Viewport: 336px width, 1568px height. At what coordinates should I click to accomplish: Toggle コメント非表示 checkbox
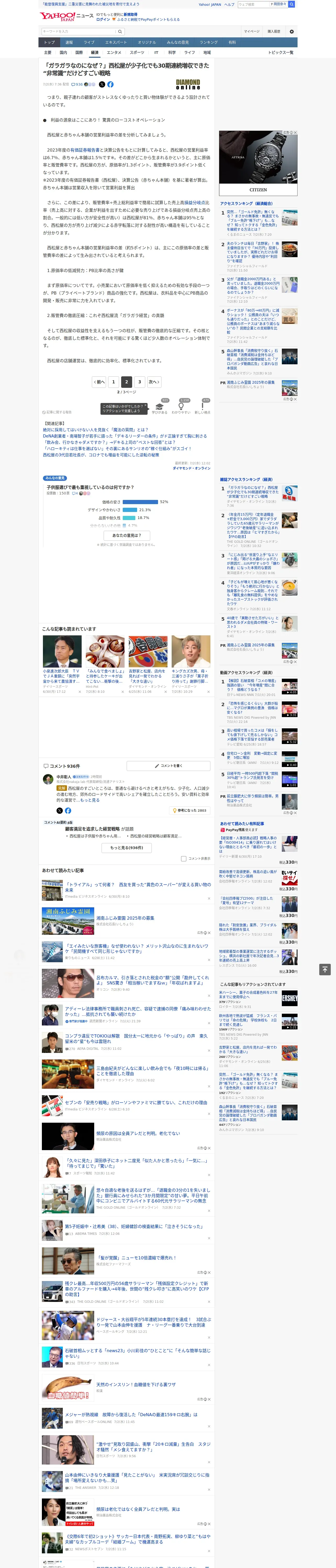coord(183,859)
